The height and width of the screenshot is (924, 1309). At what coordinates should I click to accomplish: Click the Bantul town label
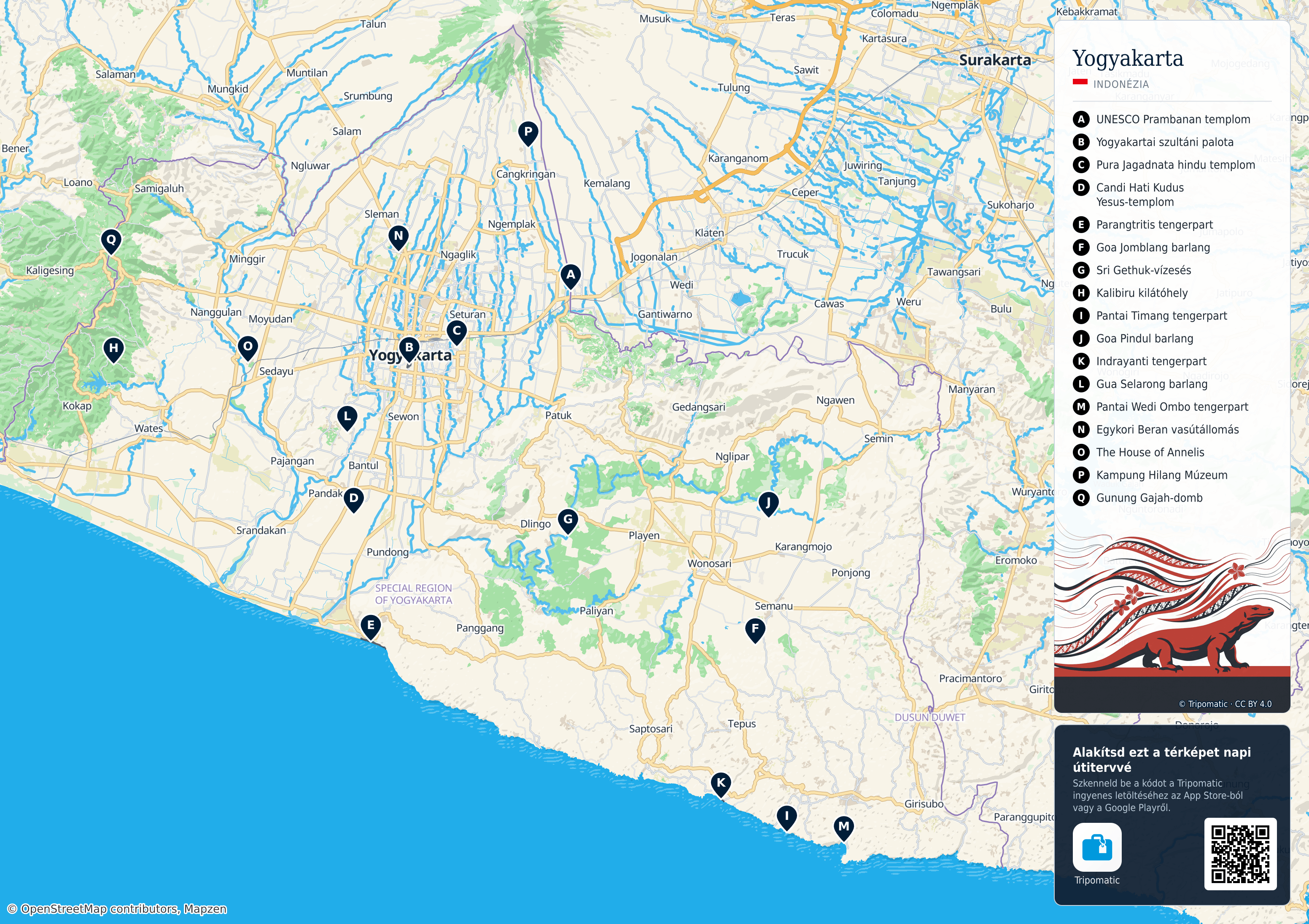tap(363, 465)
